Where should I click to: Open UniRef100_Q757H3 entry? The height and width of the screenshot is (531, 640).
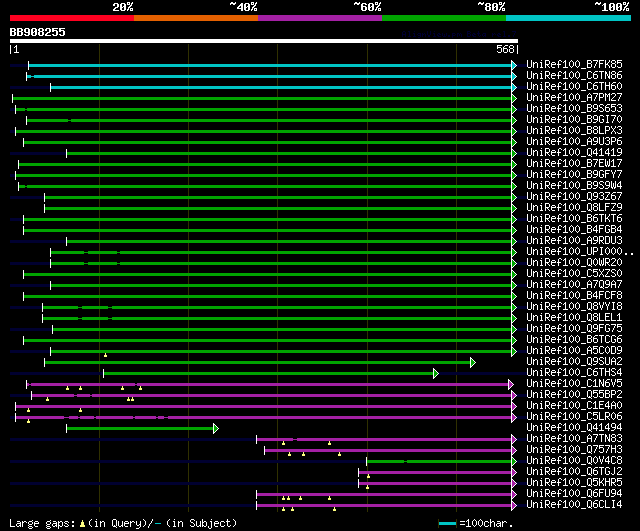click(574, 450)
